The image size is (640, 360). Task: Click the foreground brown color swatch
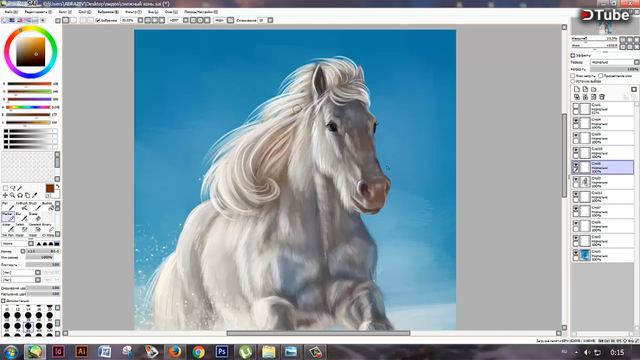click(x=50, y=189)
